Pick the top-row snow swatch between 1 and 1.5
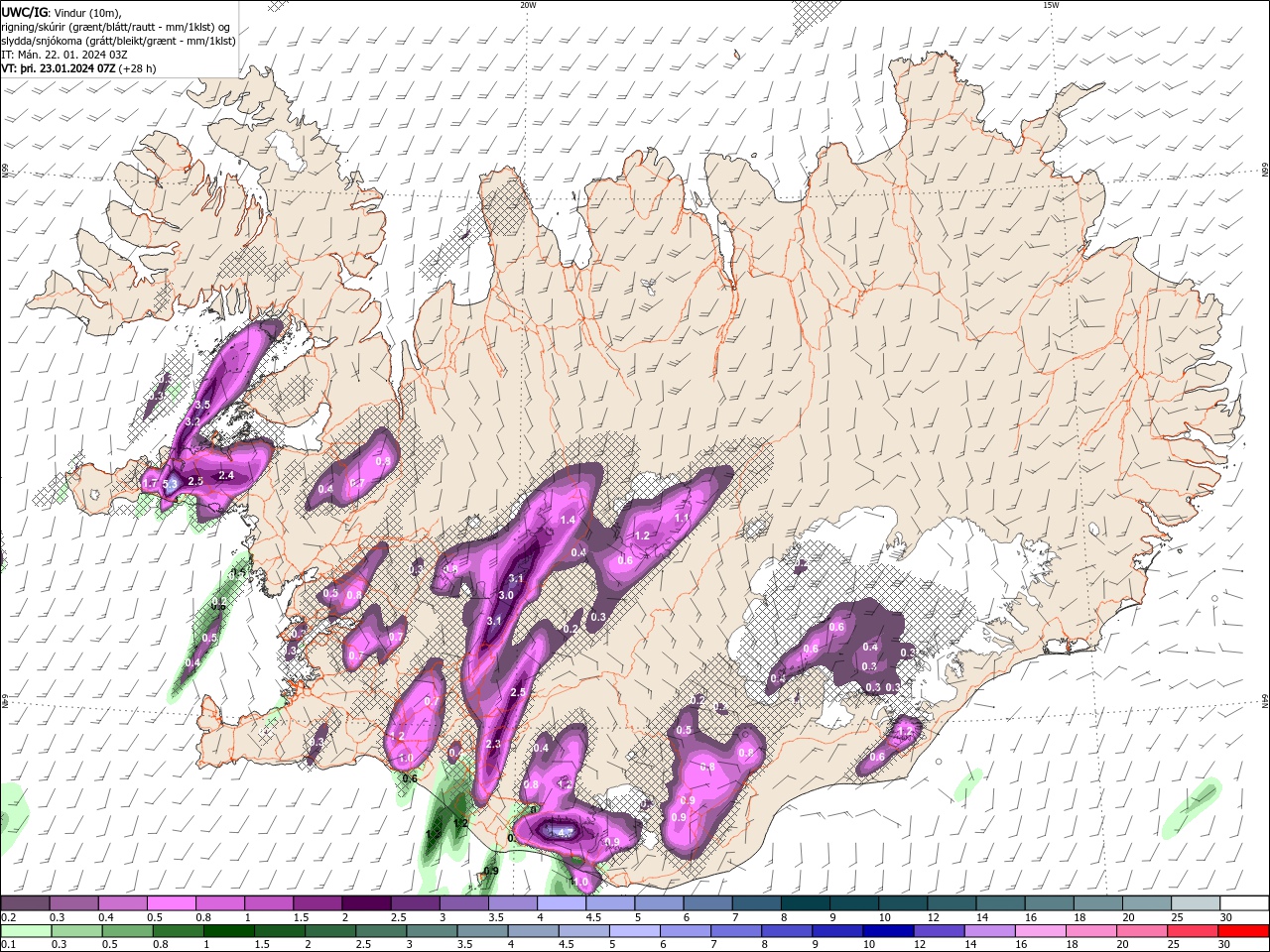Image resolution: width=1270 pixels, height=952 pixels. point(268,903)
